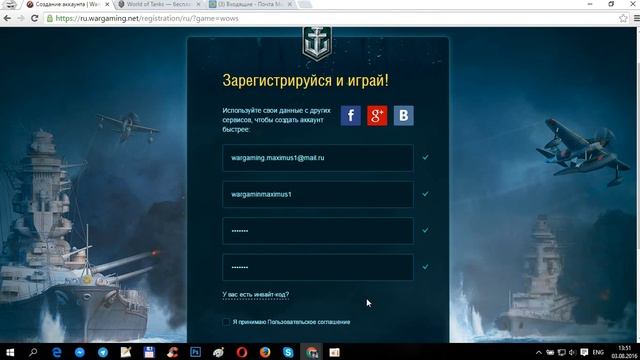
Task: Click the active Chrome taskbar icon
Action: (312, 352)
